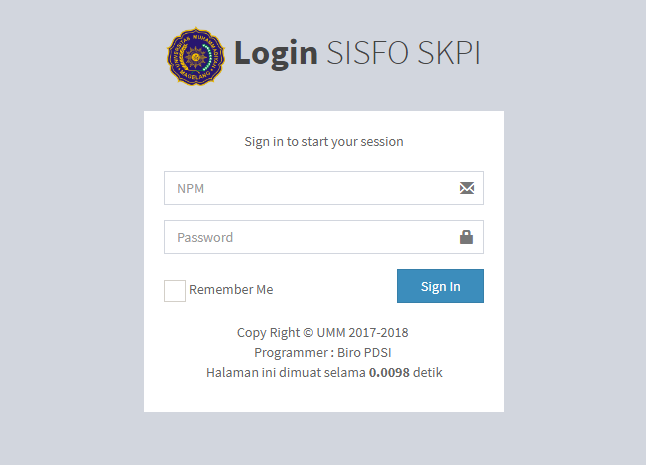The width and height of the screenshot is (646, 465).
Task: Click the SISFO SKPI portion of the title
Action: 403,53
